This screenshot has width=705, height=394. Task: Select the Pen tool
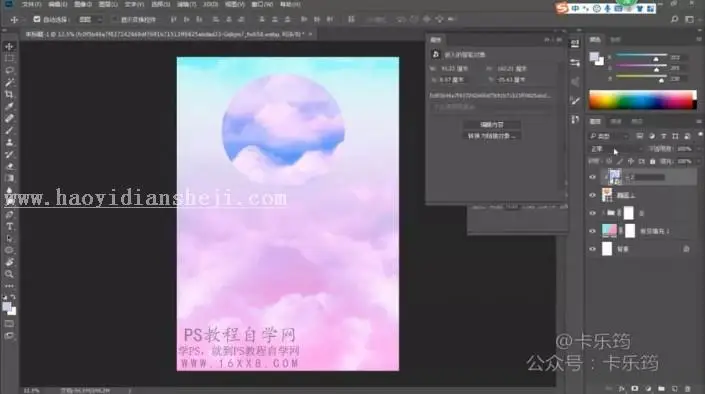(9, 215)
